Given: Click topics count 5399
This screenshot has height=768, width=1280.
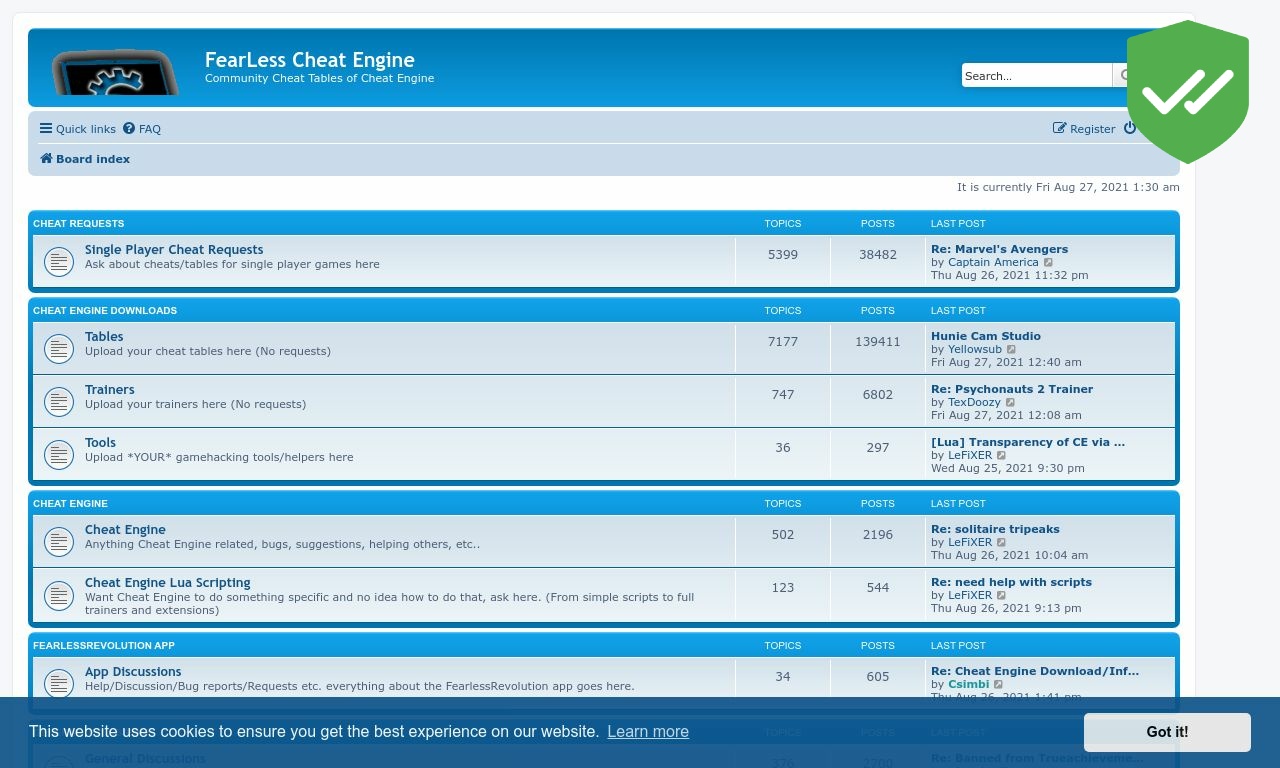Looking at the screenshot, I should [x=783, y=255].
